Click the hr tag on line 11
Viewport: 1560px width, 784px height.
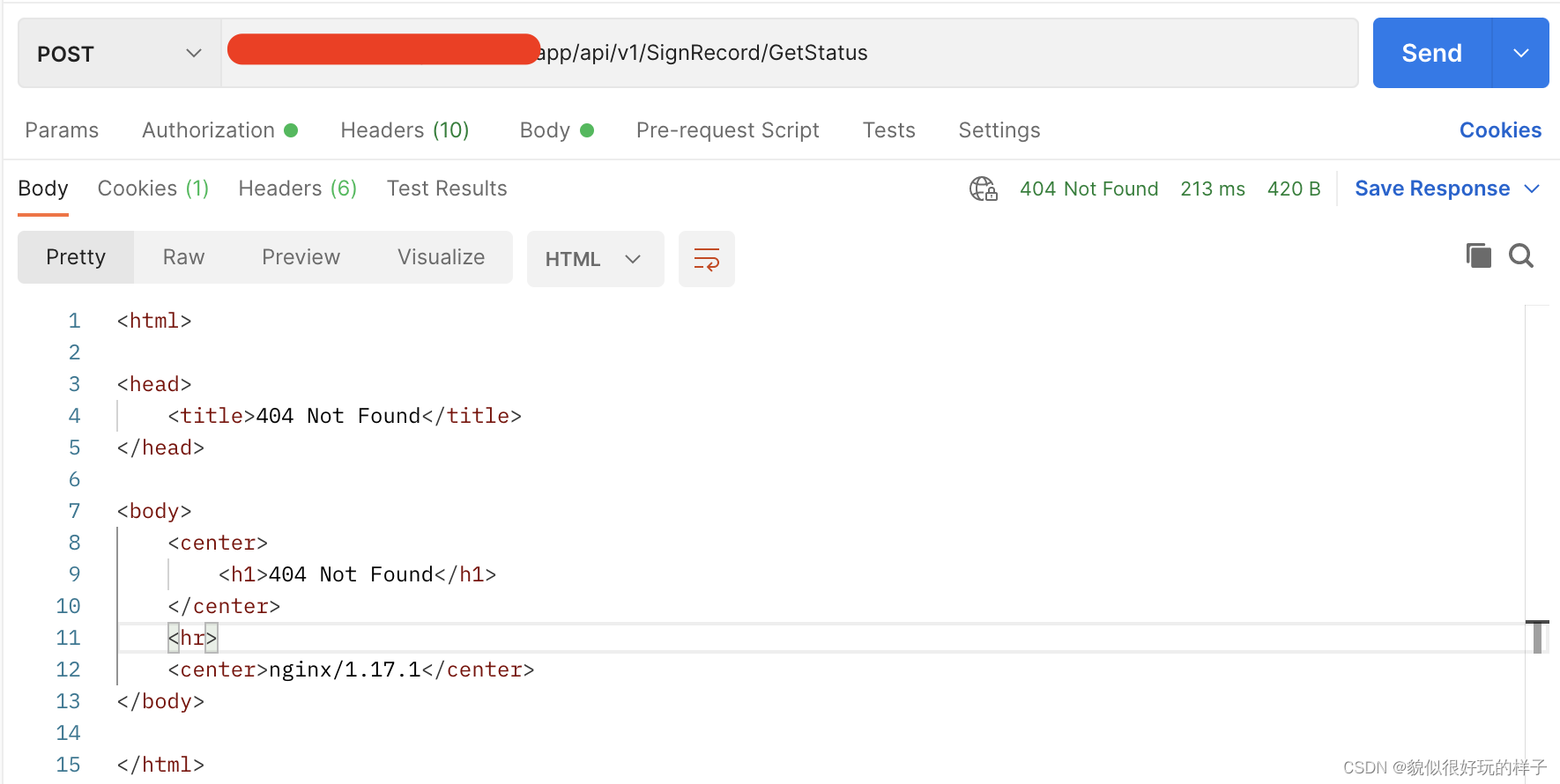193,638
